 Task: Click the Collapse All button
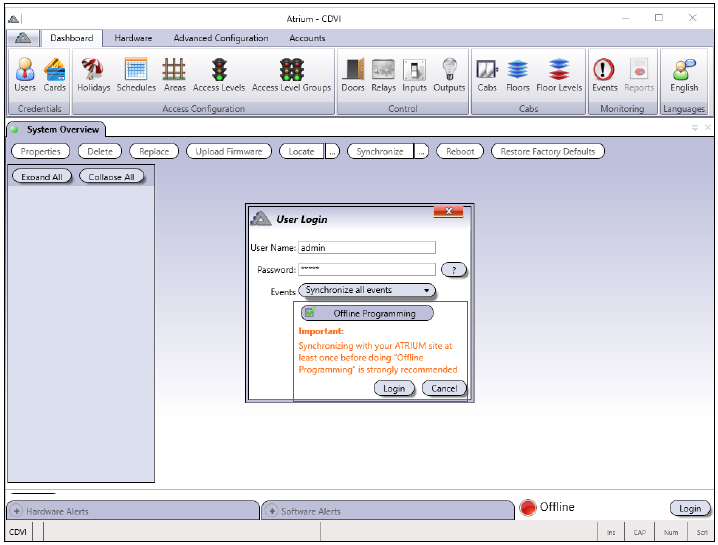(x=111, y=177)
